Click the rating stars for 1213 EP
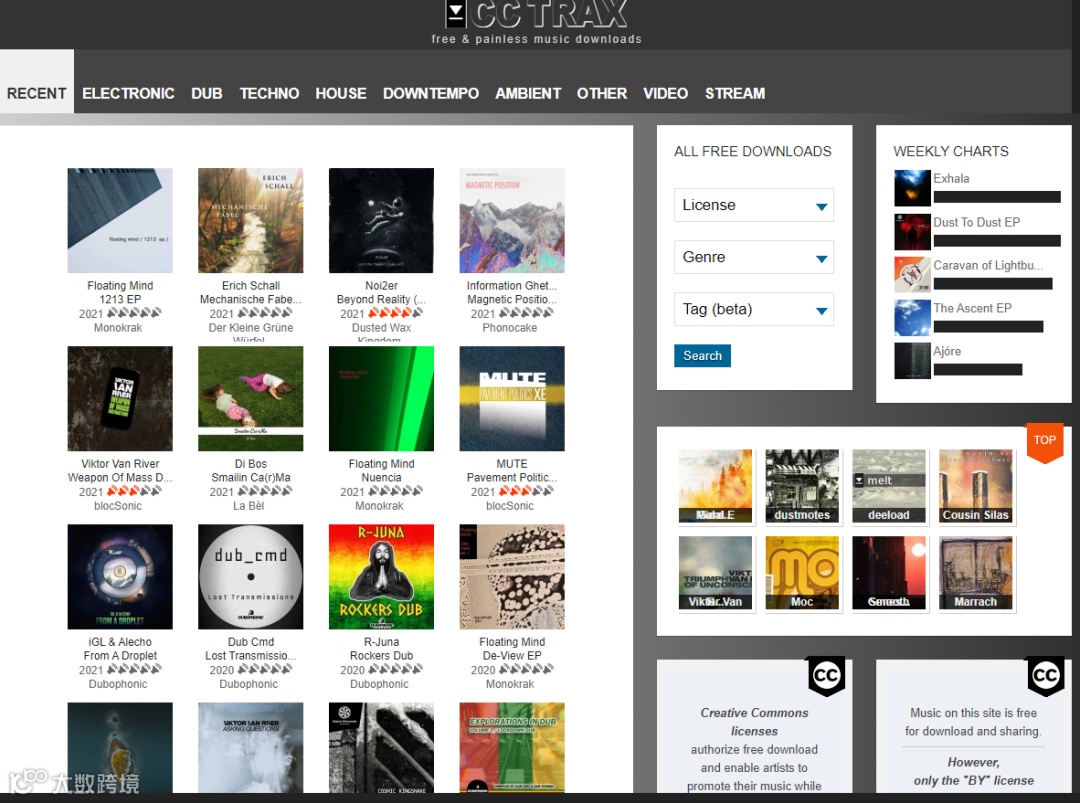 [x=134, y=313]
